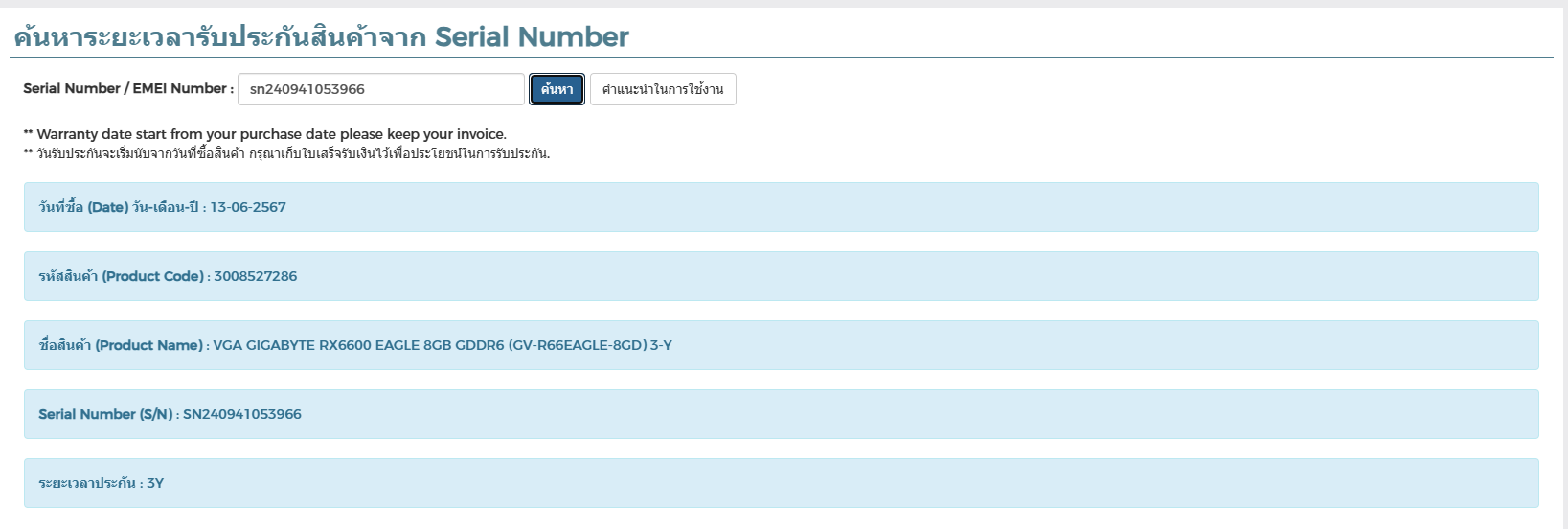Click the ระยะเวลาประกัน warranty period label
Viewport: 1568px width, 529px height.
(x=87, y=483)
